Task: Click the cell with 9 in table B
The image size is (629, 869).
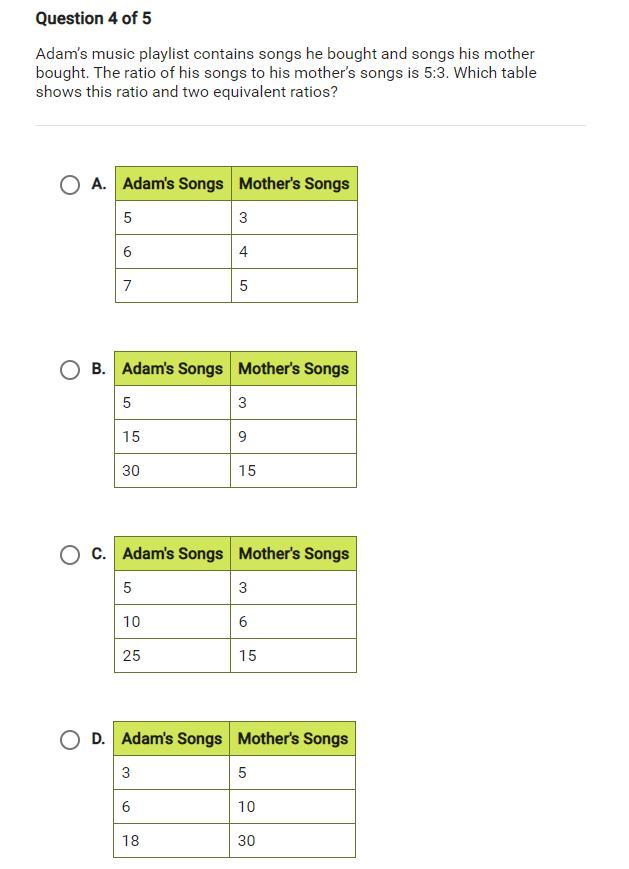Action: (x=293, y=437)
